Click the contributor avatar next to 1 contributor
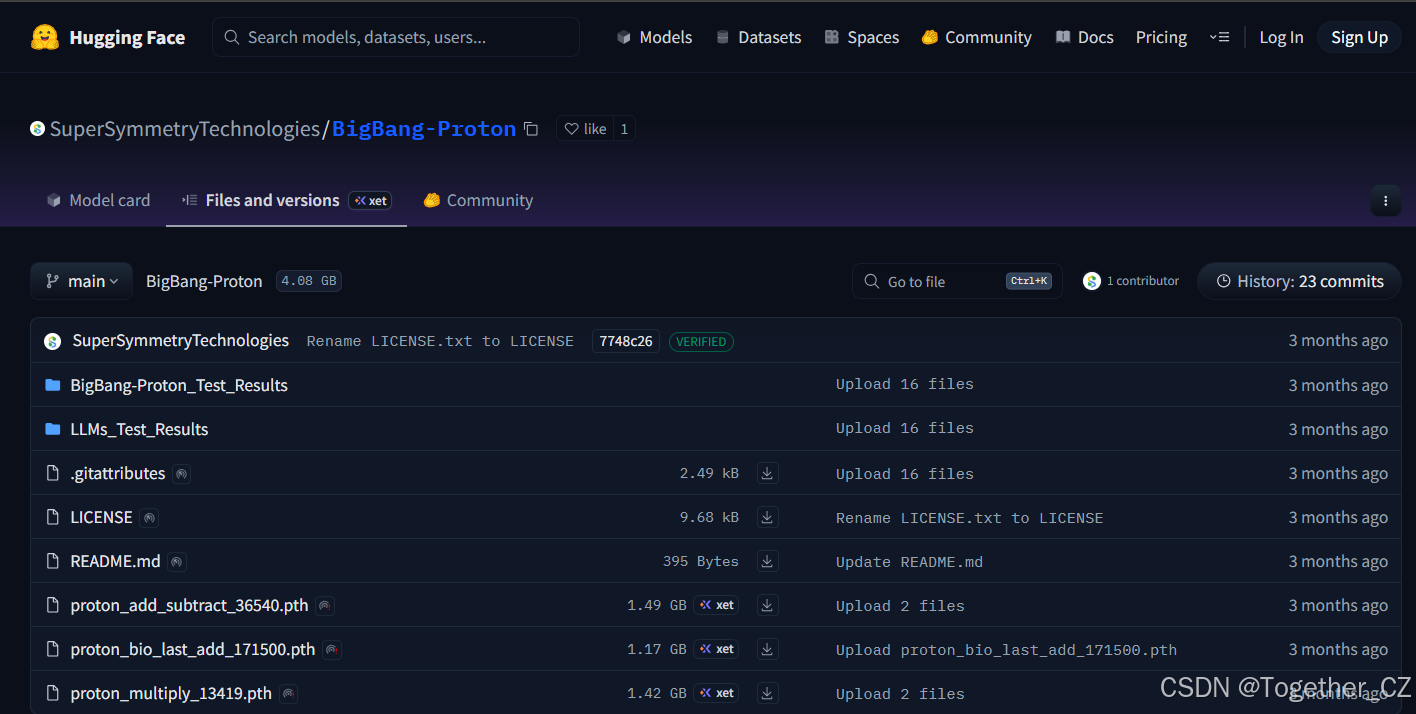This screenshot has width=1416, height=714. tap(1092, 281)
